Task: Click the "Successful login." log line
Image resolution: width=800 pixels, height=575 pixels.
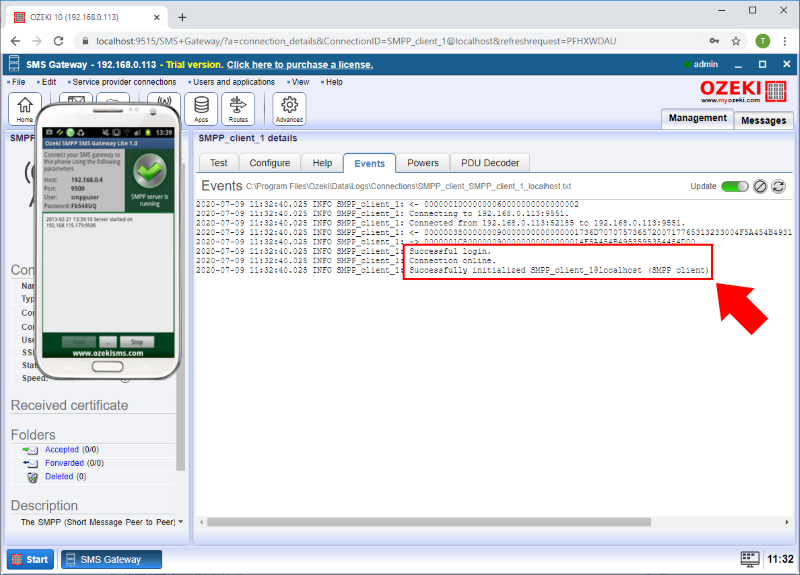Action: point(449,251)
